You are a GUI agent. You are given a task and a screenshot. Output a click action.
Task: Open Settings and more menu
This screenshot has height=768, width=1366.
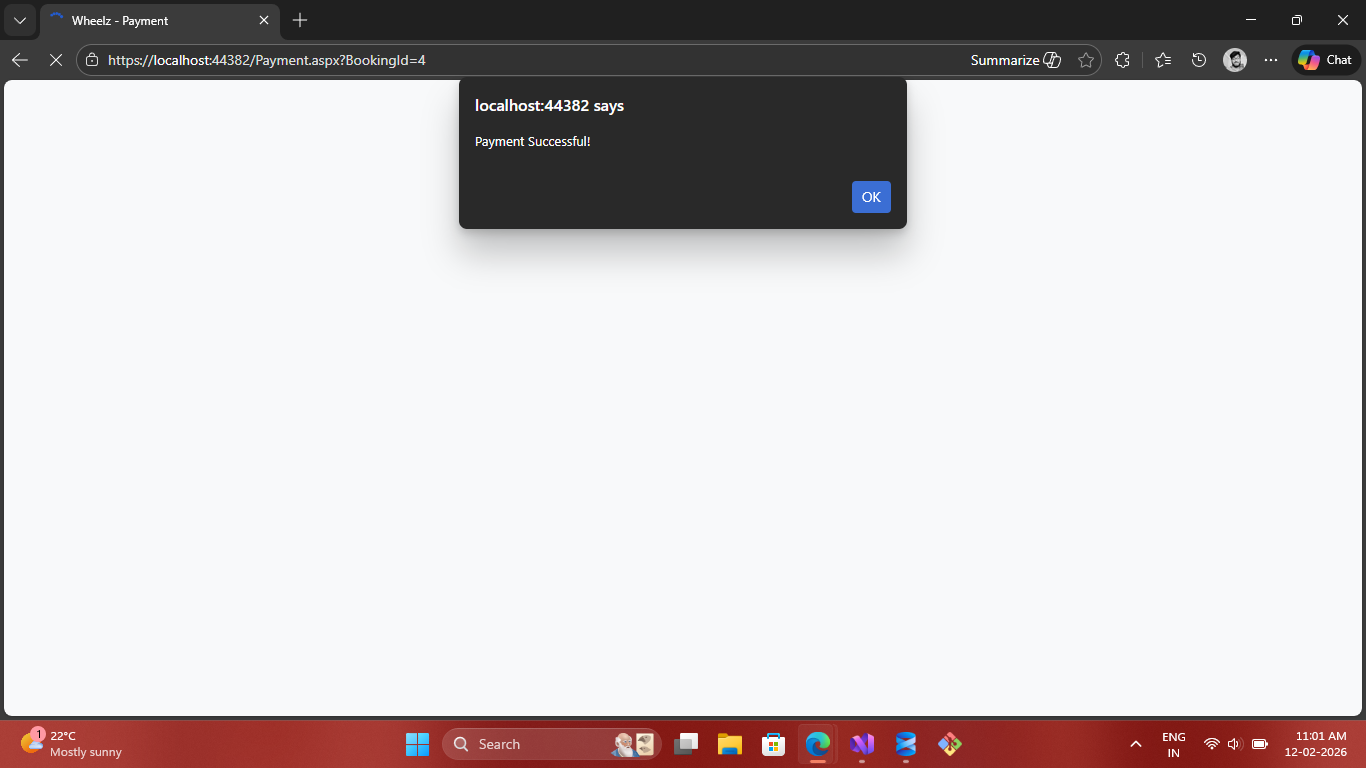[x=1271, y=60]
